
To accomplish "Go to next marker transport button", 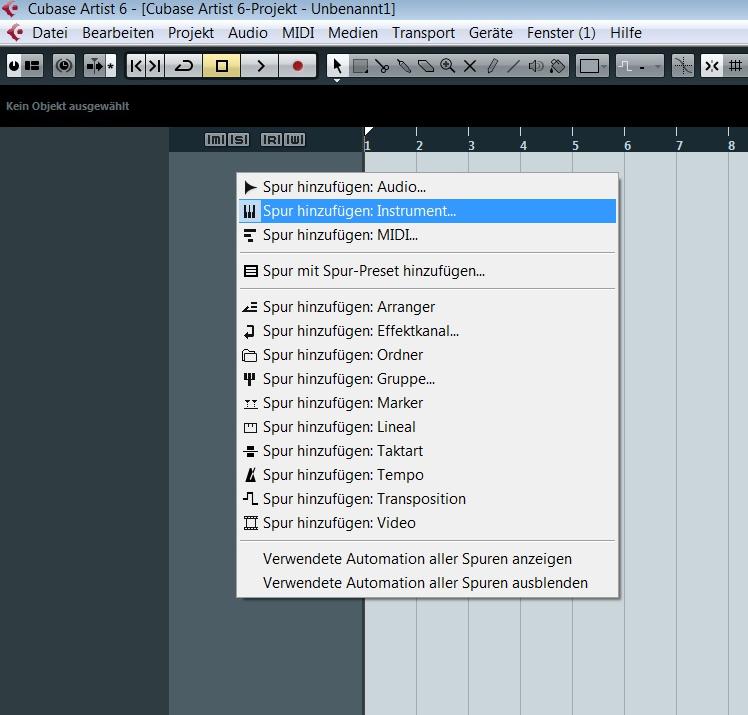I will (x=155, y=66).
